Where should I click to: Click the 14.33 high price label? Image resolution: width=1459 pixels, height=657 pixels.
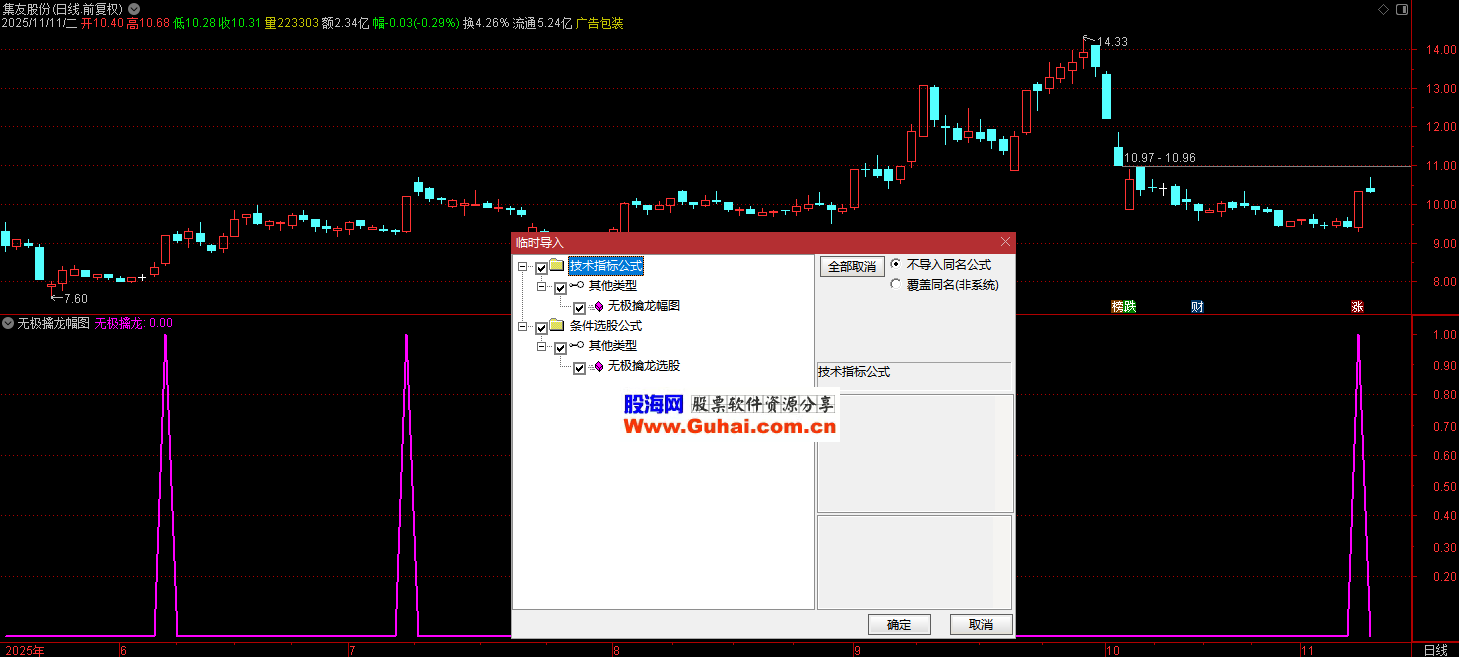pyautogui.click(x=1112, y=42)
